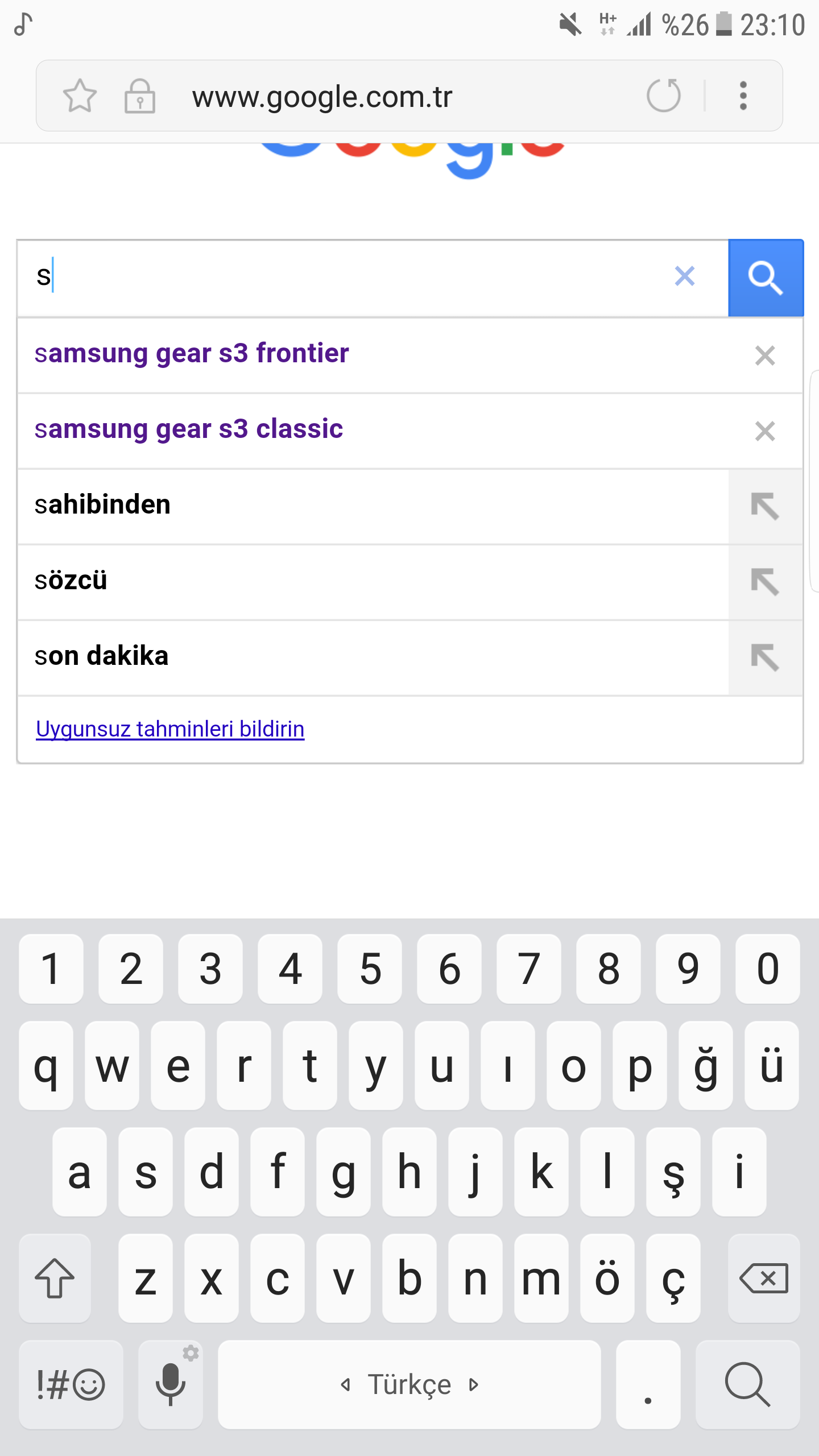This screenshot has width=819, height=1456.
Task: Tap the Türkçe language spacebar
Action: click(409, 1384)
